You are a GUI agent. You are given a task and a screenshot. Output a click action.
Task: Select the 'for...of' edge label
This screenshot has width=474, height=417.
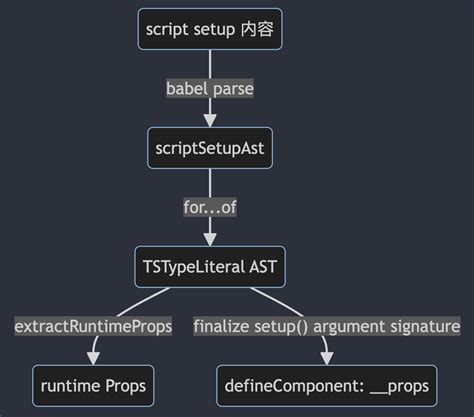(x=210, y=207)
